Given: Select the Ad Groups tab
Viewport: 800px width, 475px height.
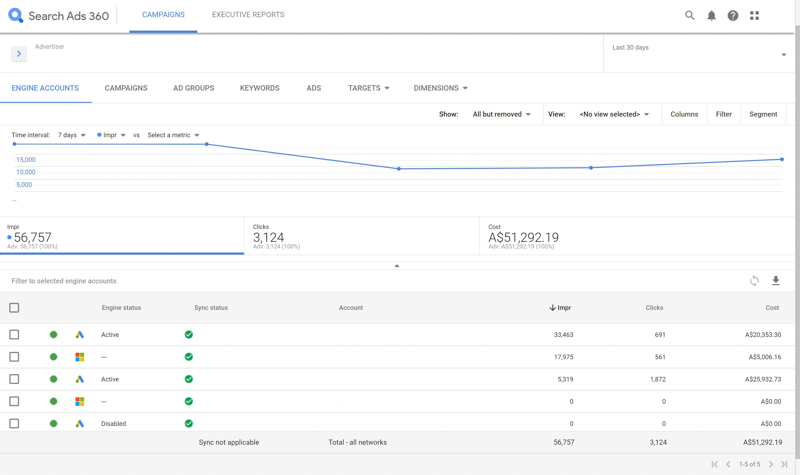Looking at the screenshot, I should [193, 88].
